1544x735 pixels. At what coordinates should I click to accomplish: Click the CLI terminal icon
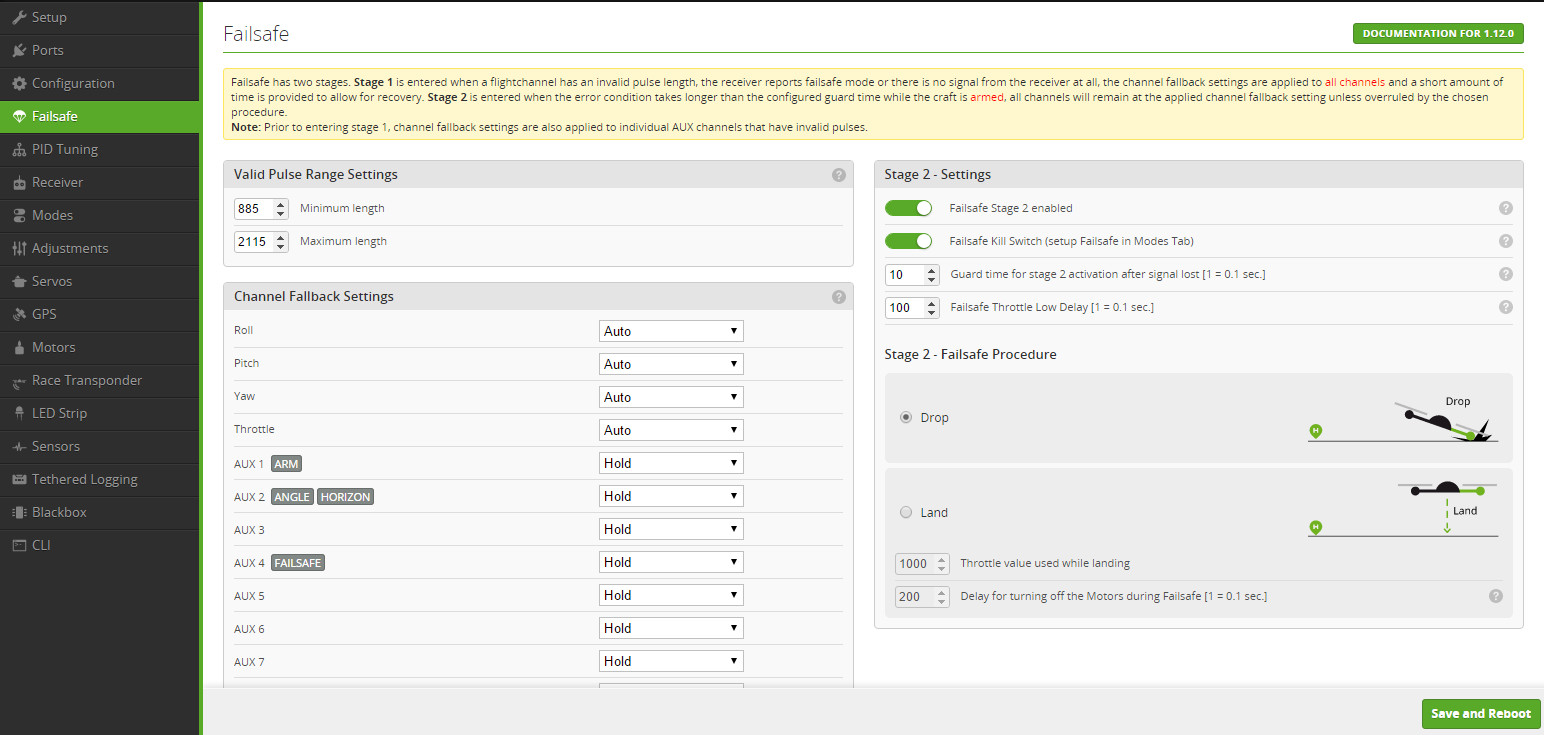tap(19, 545)
